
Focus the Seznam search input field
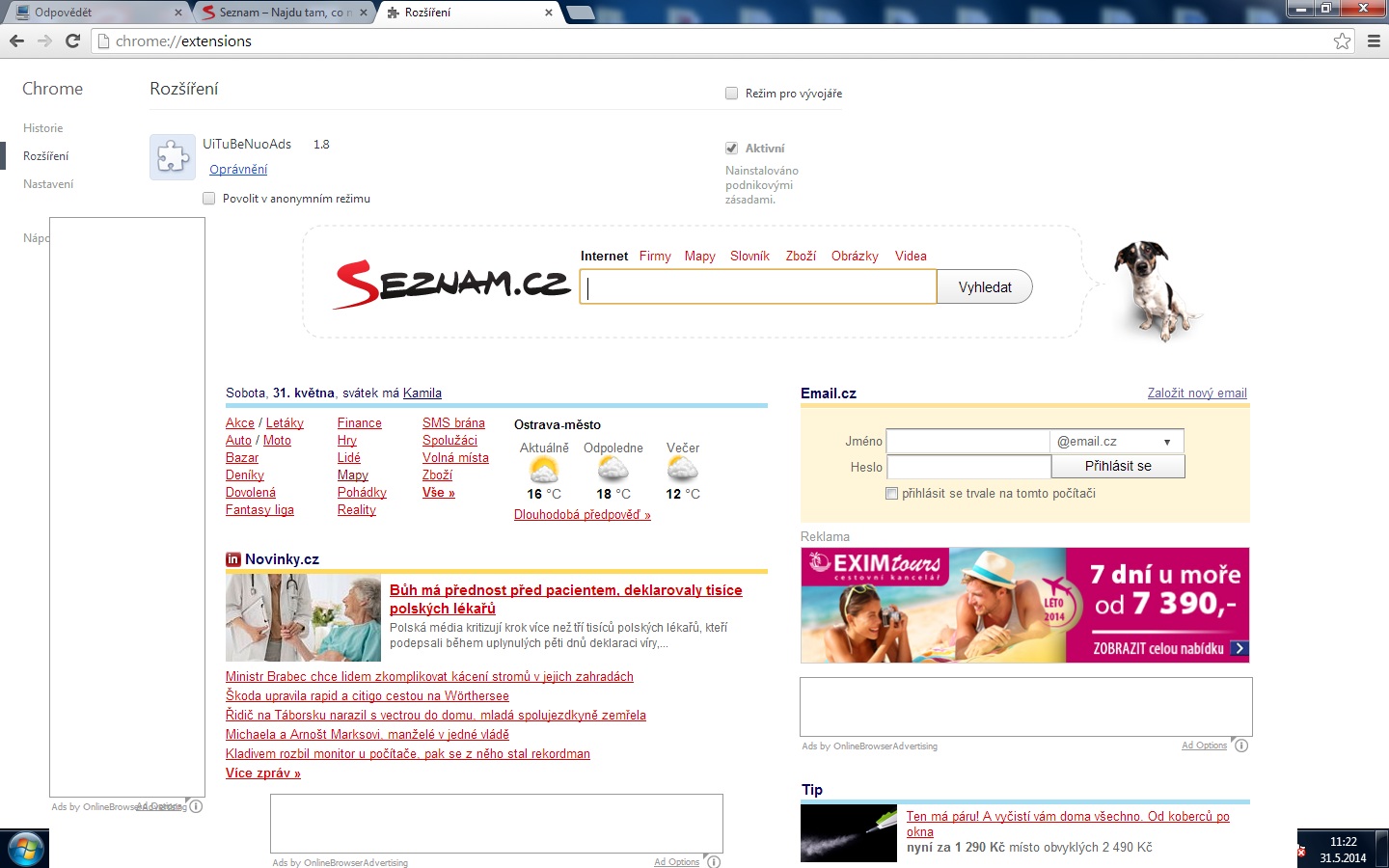pyautogui.click(x=758, y=287)
